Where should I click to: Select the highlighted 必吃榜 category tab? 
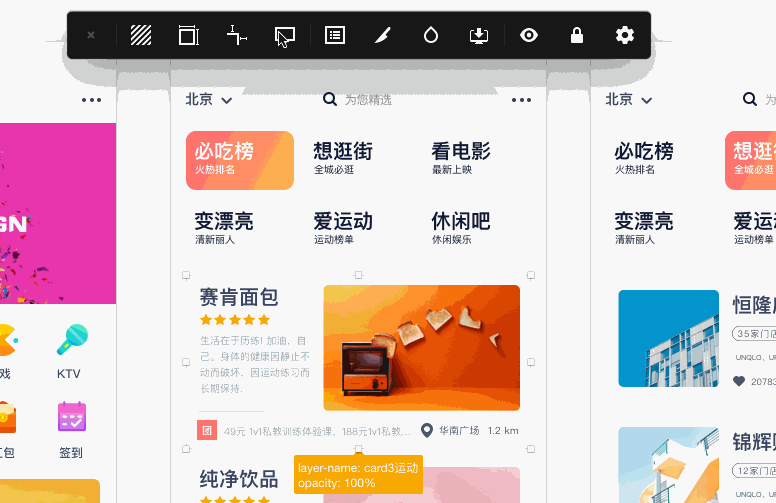(x=240, y=160)
